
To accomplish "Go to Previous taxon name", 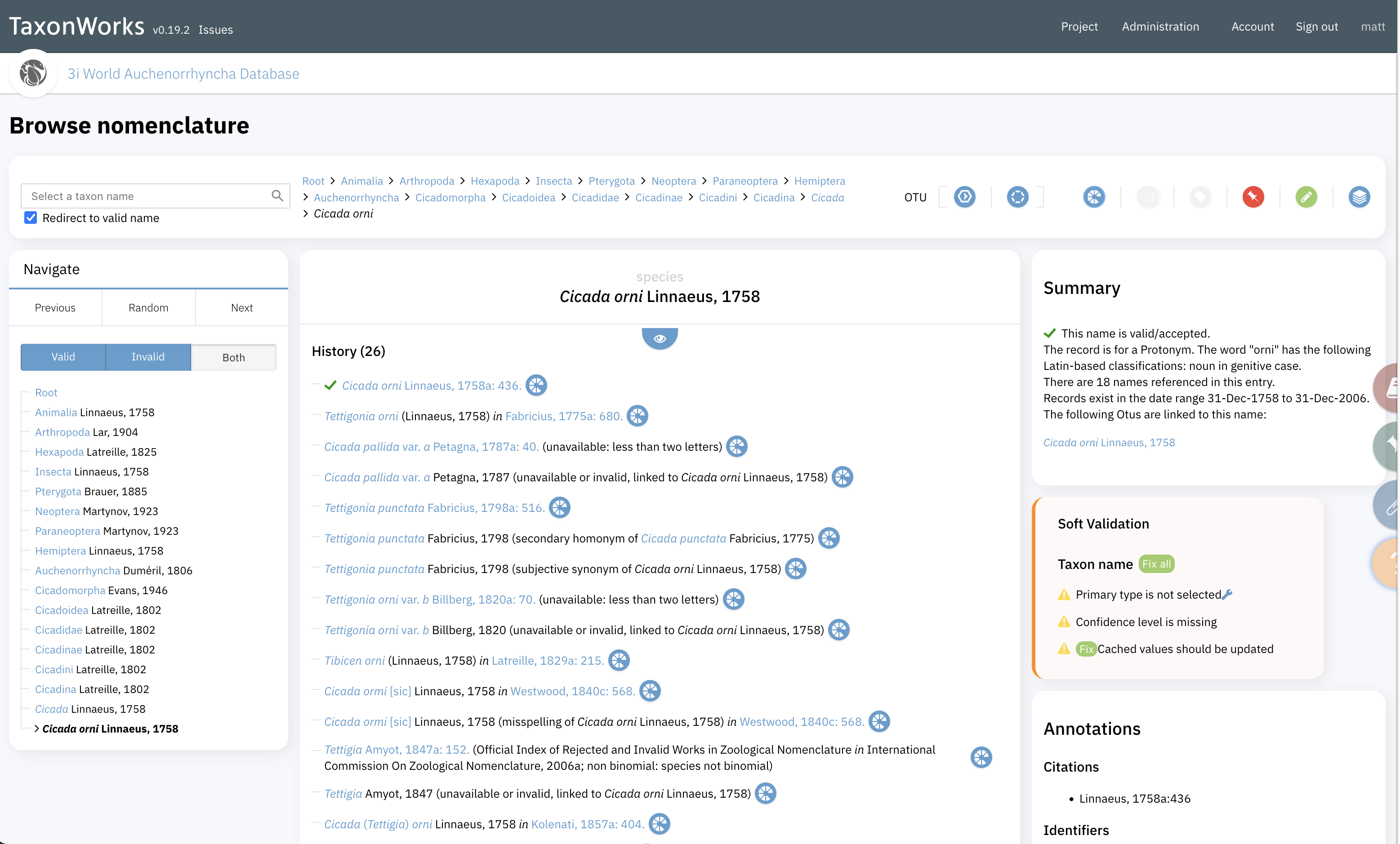I will click(55, 308).
